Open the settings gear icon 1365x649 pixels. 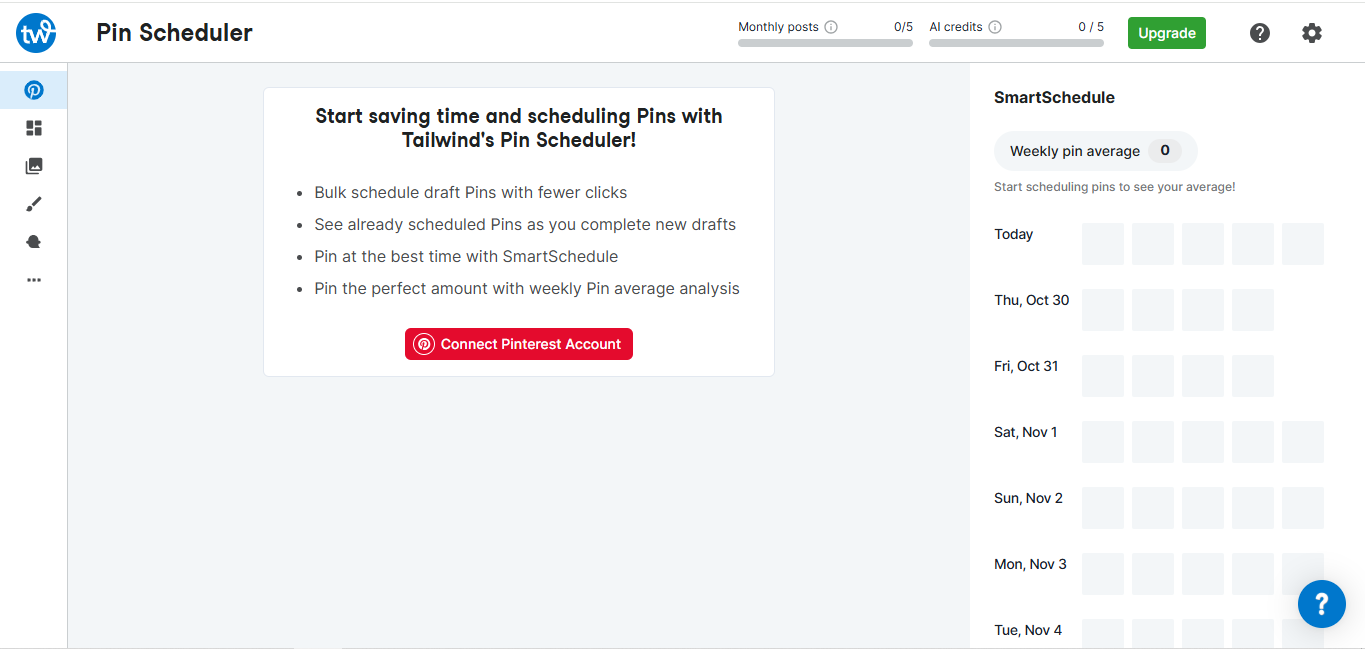point(1312,33)
